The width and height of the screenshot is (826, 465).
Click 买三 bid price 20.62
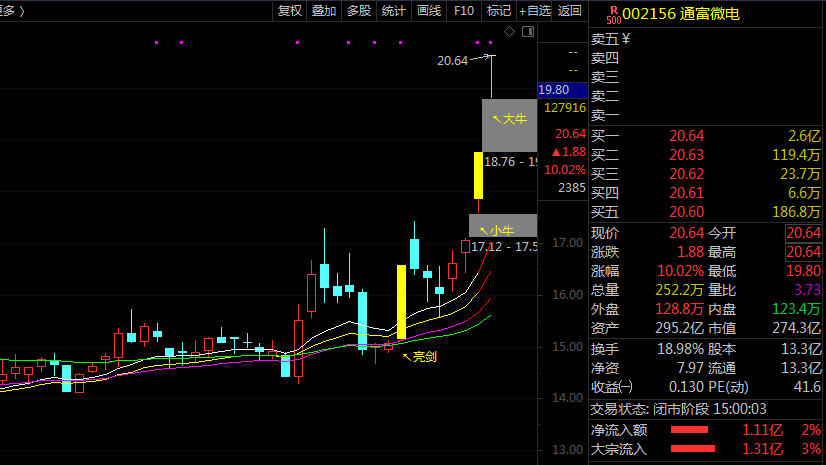coord(686,174)
